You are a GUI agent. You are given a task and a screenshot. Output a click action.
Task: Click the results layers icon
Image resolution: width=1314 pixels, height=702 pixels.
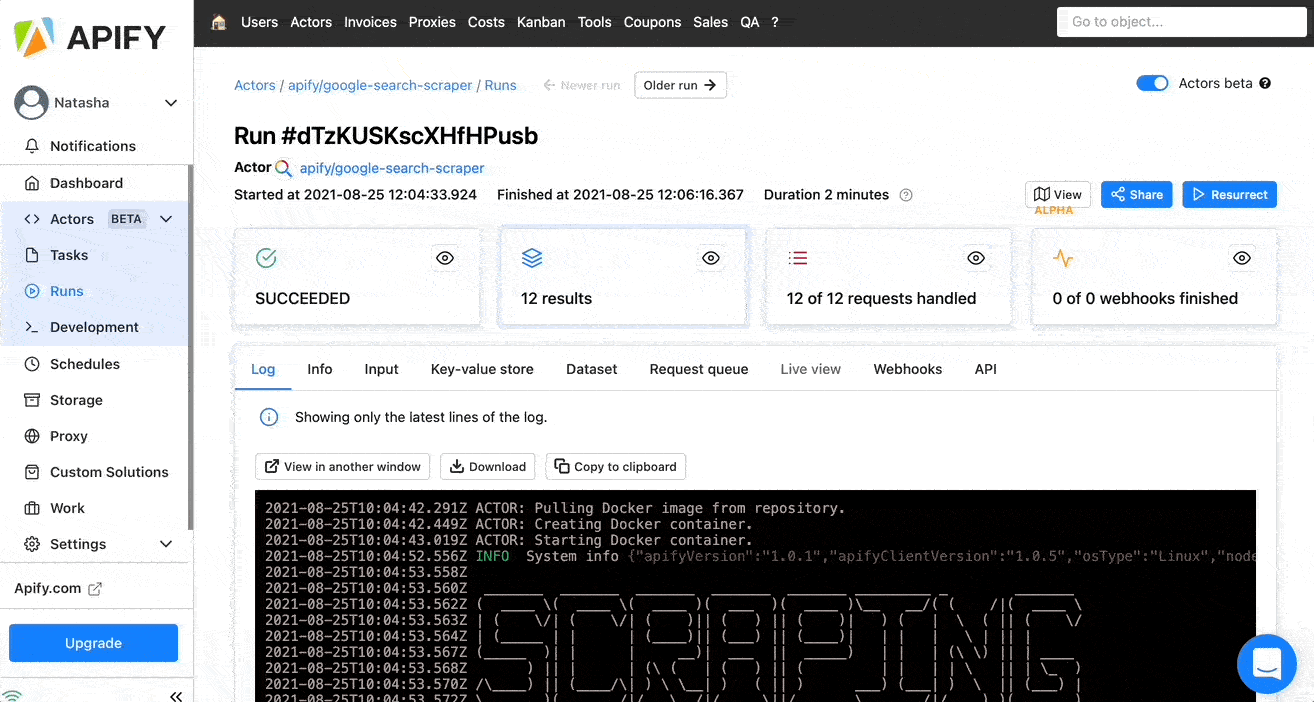pos(532,258)
